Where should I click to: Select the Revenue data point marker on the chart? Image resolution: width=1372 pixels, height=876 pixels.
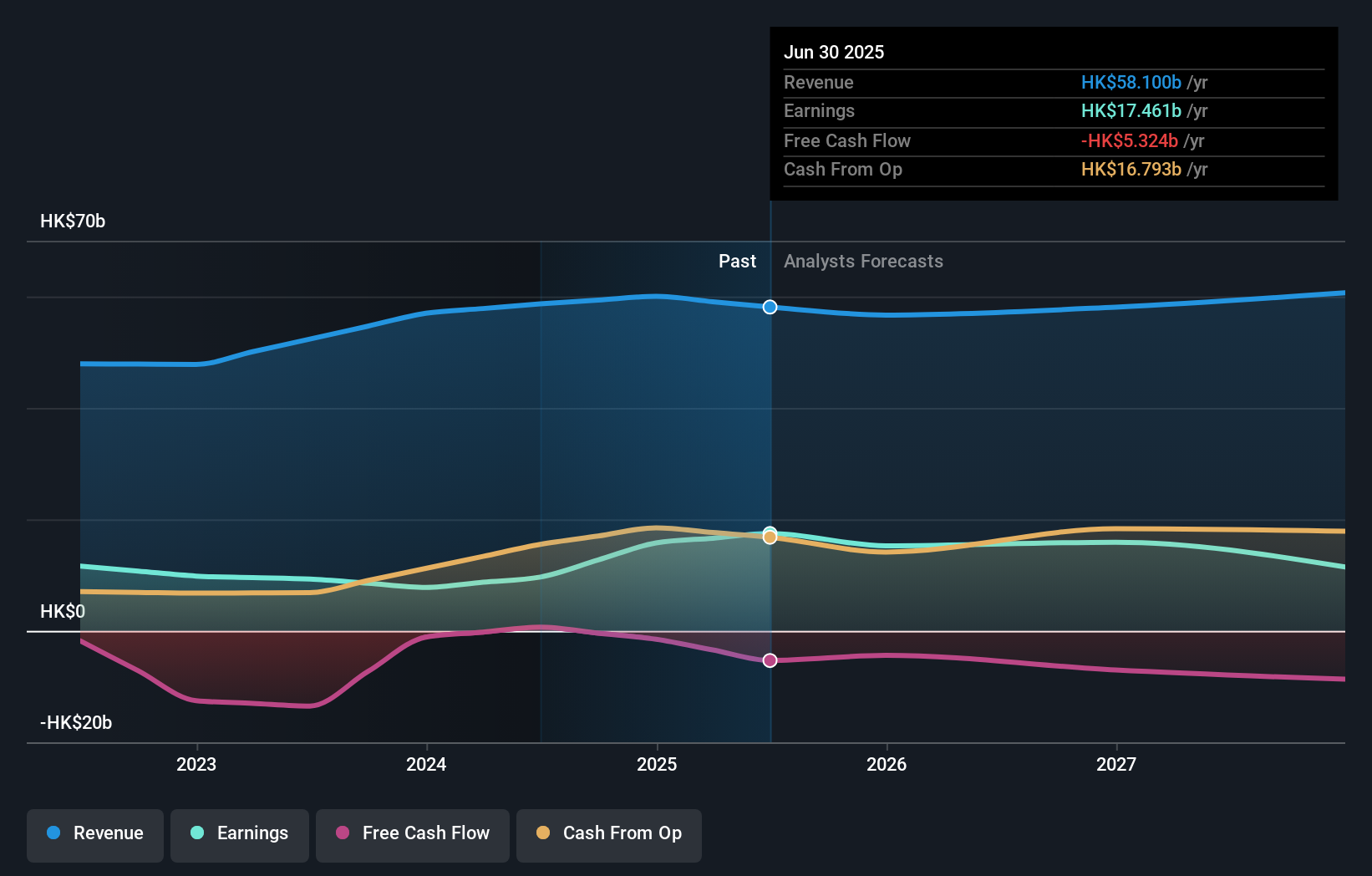(x=770, y=307)
